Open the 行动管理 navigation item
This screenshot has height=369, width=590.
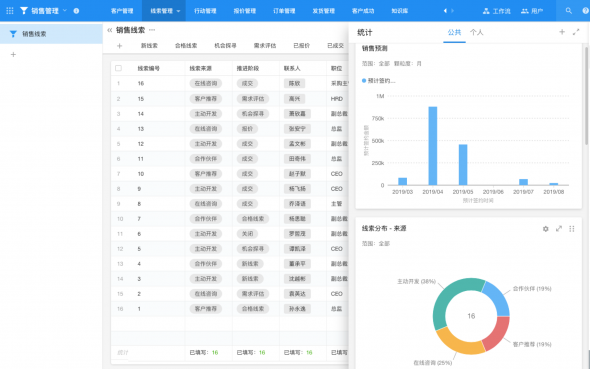[x=205, y=11]
